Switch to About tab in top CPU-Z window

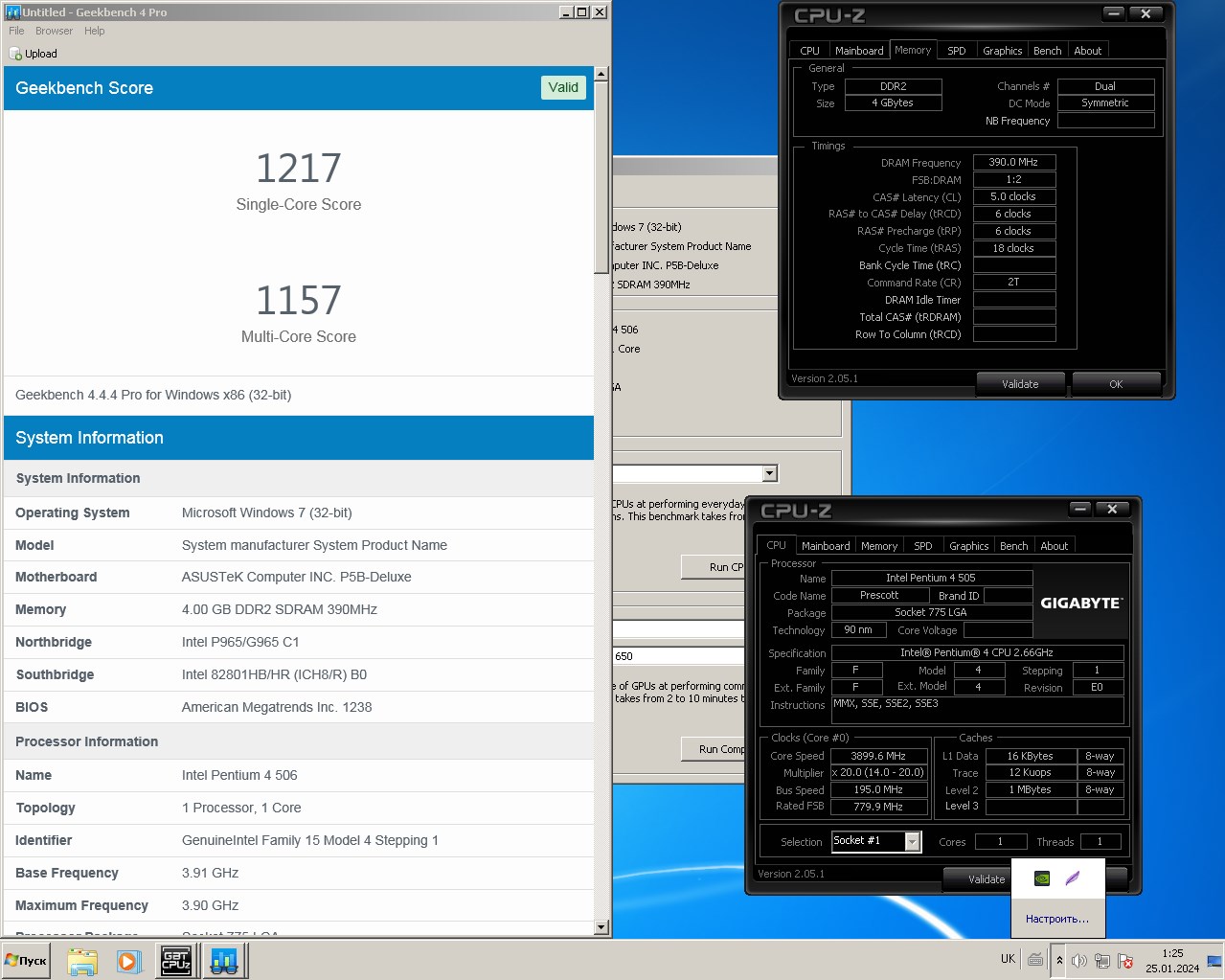(1087, 51)
